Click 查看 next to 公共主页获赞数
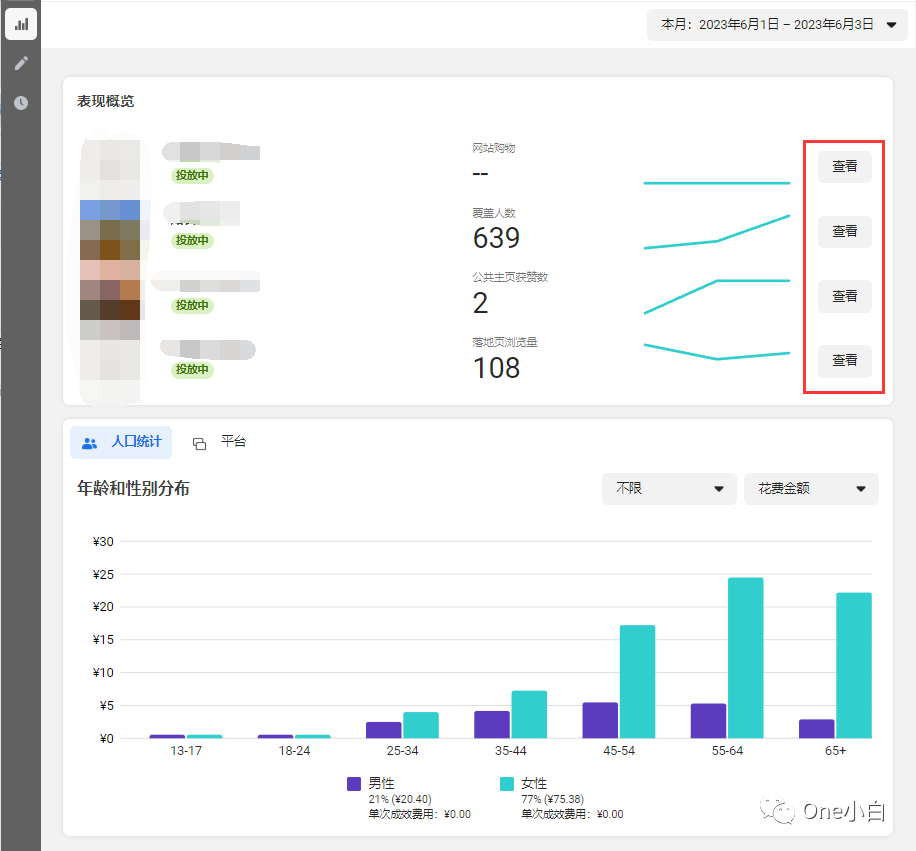 tap(843, 296)
